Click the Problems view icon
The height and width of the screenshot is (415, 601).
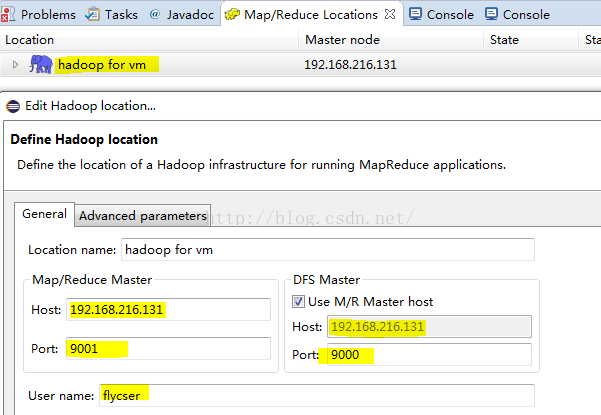[8, 14]
